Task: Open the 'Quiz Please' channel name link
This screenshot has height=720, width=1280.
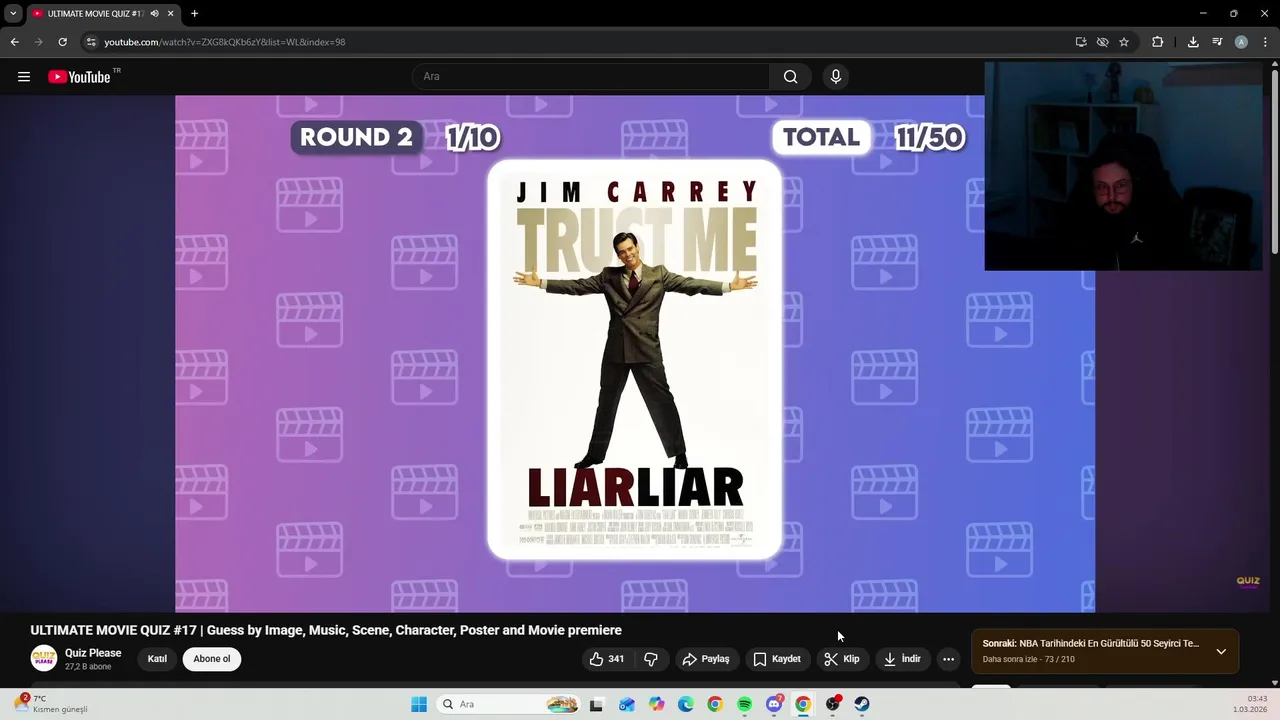Action: tap(93, 653)
